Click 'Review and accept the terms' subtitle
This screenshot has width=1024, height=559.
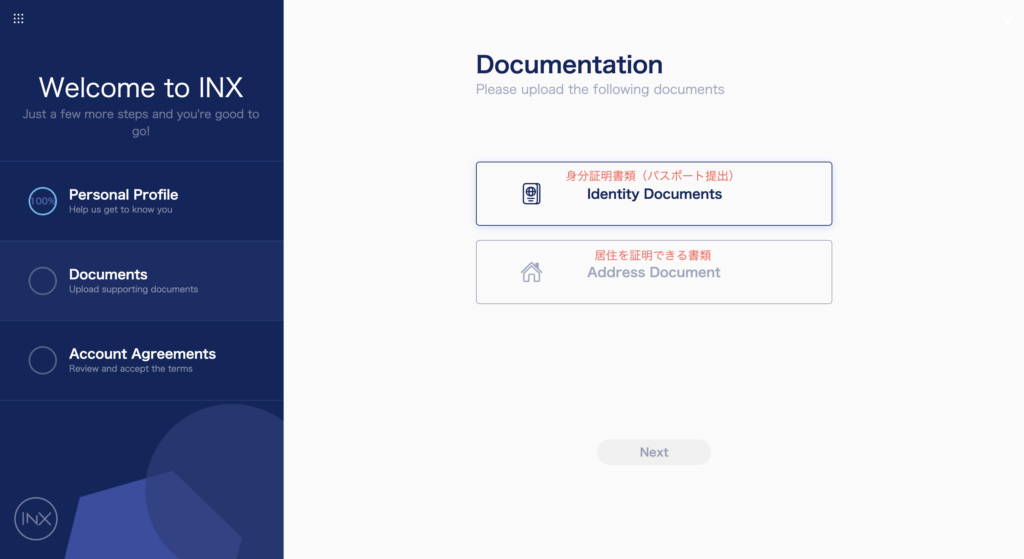(x=131, y=369)
